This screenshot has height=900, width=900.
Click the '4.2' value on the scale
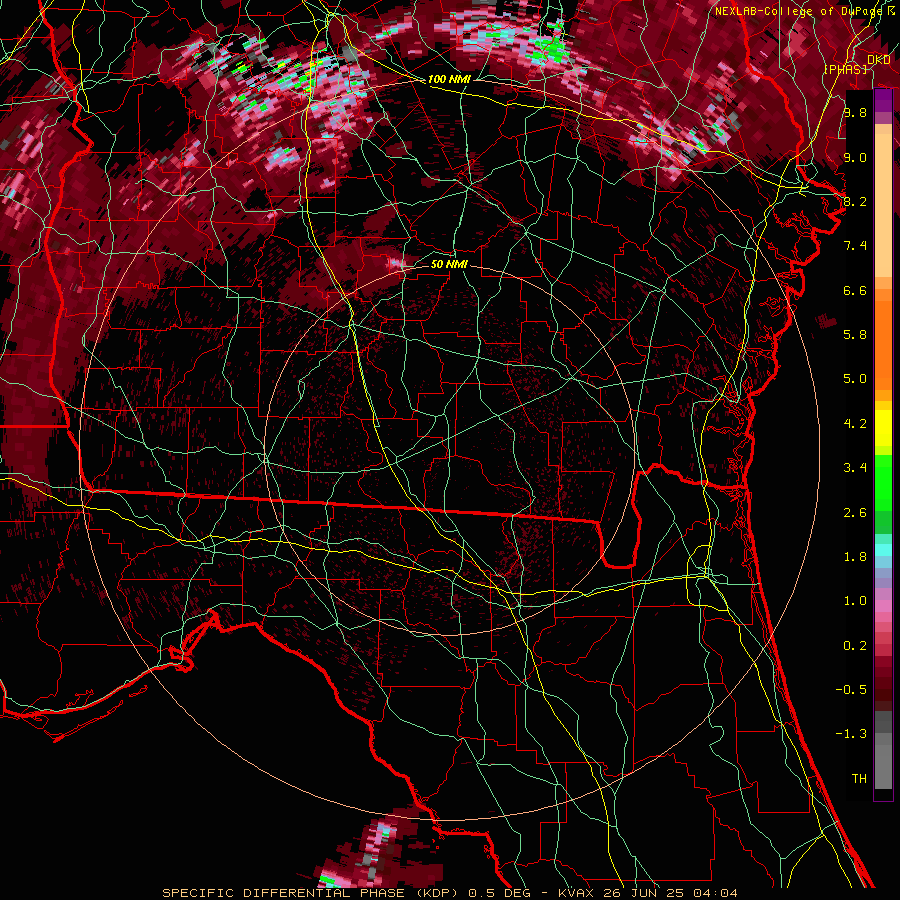coord(855,424)
